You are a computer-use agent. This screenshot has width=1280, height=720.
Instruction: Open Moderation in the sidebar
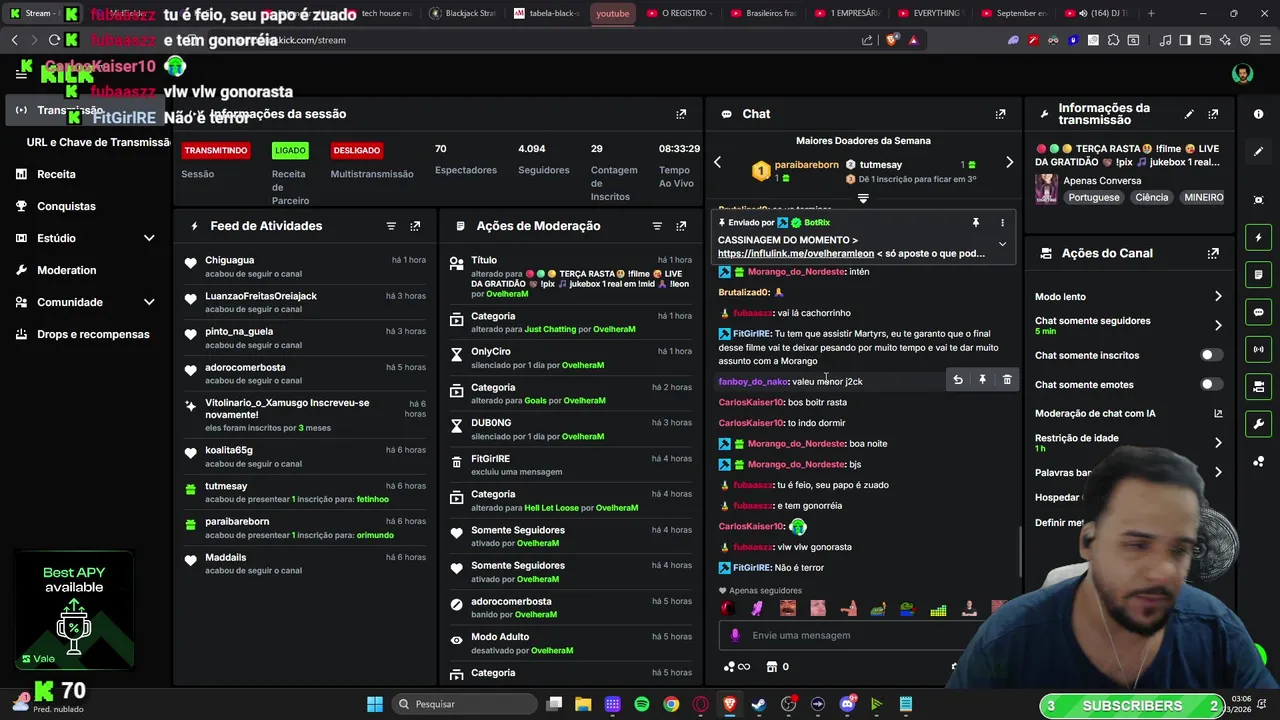point(66,270)
